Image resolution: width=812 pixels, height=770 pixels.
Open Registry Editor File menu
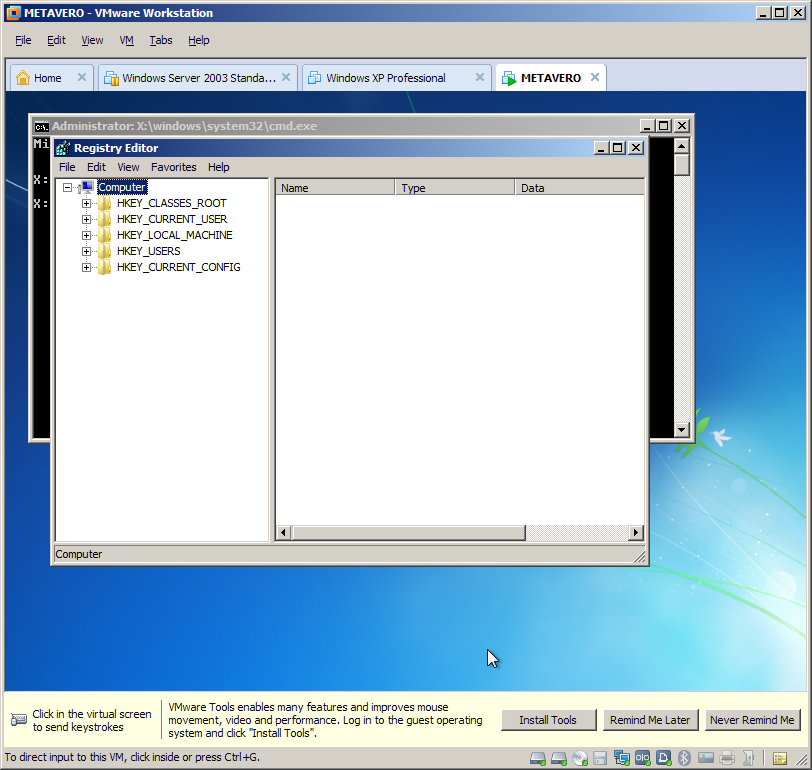[x=67, y=167]
